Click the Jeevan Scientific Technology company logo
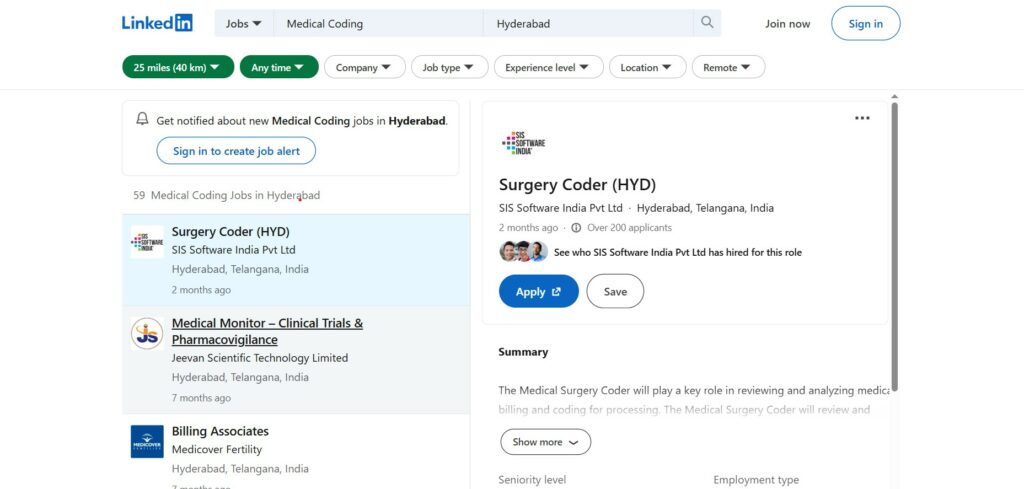1024x489 pixels. pyautogui.click(x=147, y=333)
